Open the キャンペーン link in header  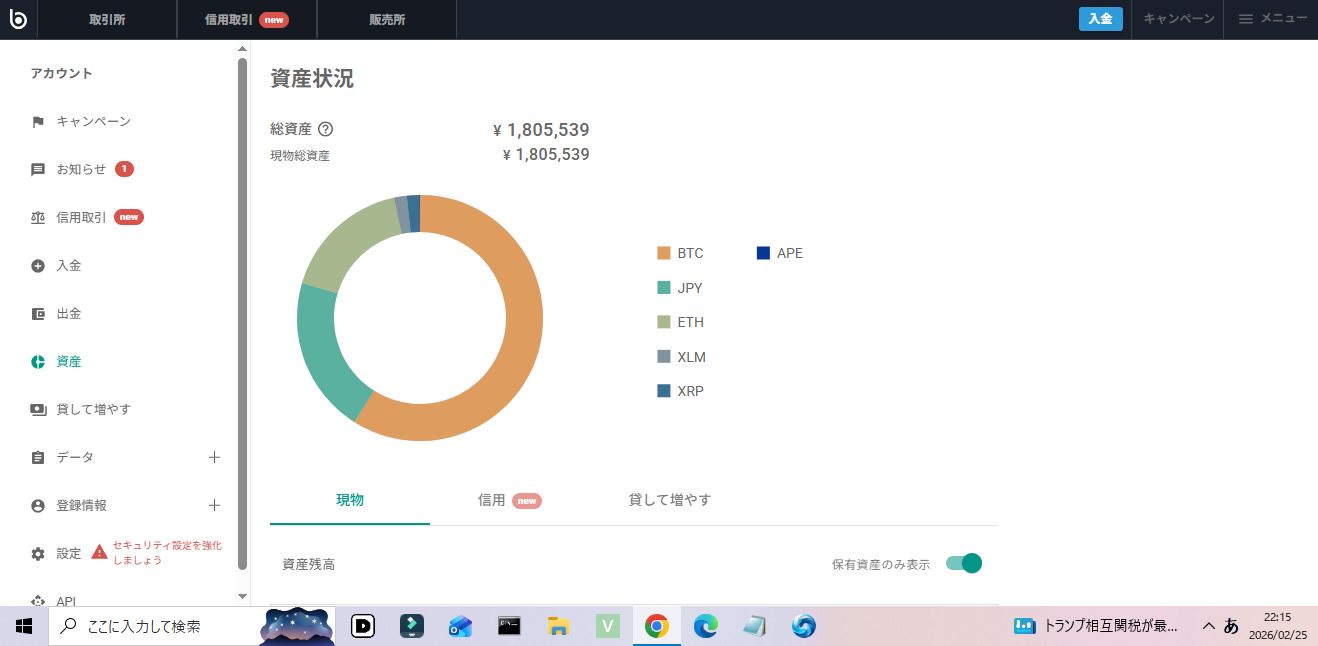pyautogui.click(x=1178, y=19)
